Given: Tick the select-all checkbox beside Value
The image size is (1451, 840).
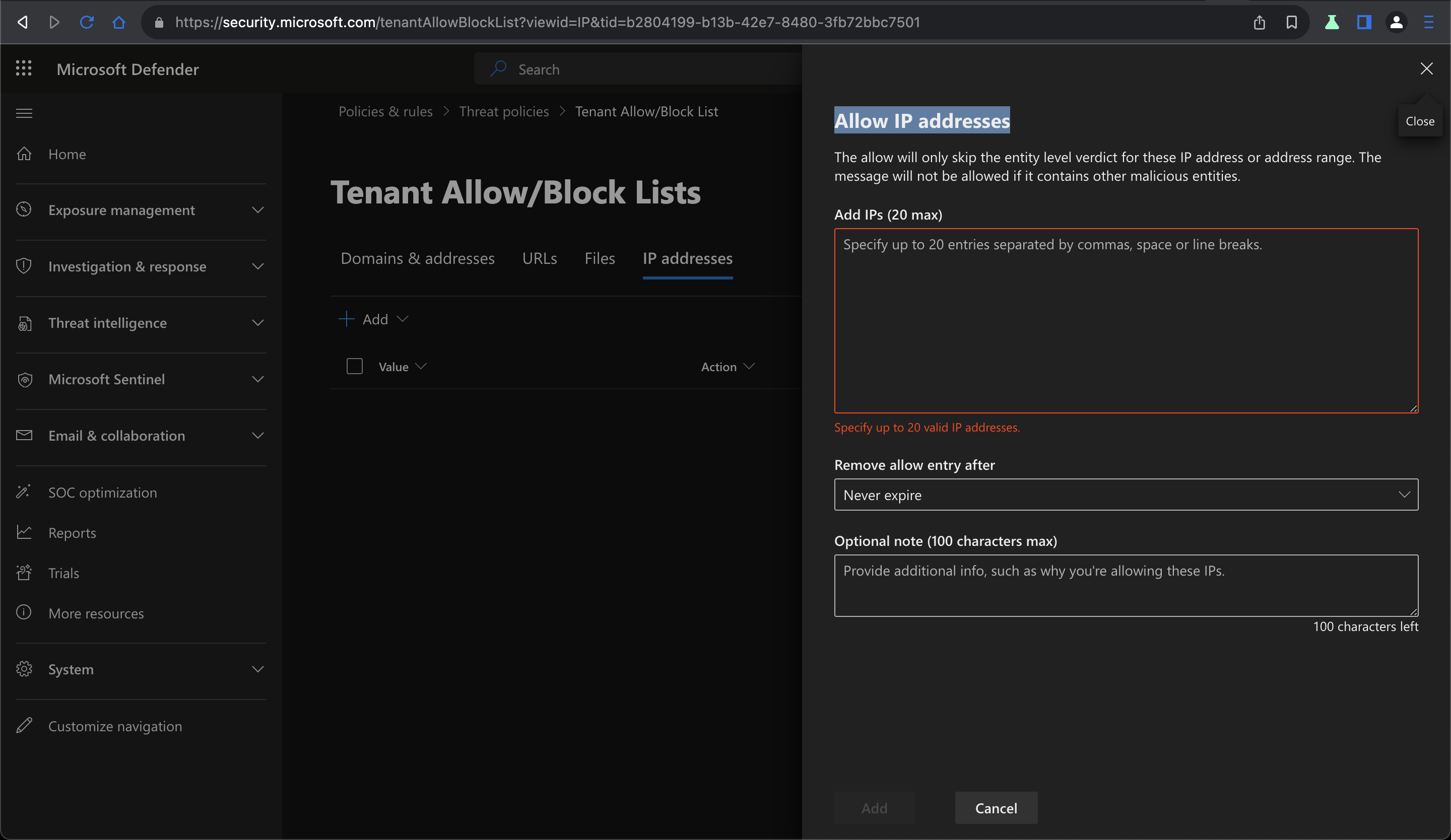Looking at the screenshot, I should pyautogui.click(x=355, y=366).
